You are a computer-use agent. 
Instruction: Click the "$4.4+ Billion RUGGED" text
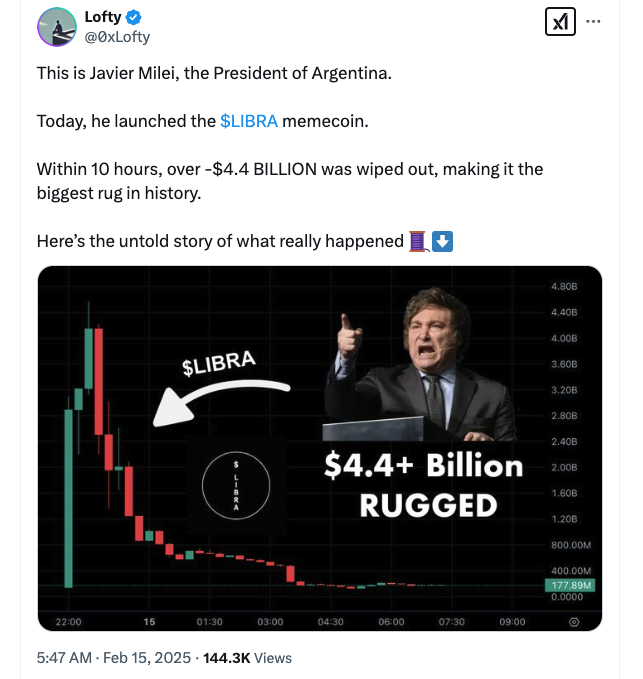point(427,485)
